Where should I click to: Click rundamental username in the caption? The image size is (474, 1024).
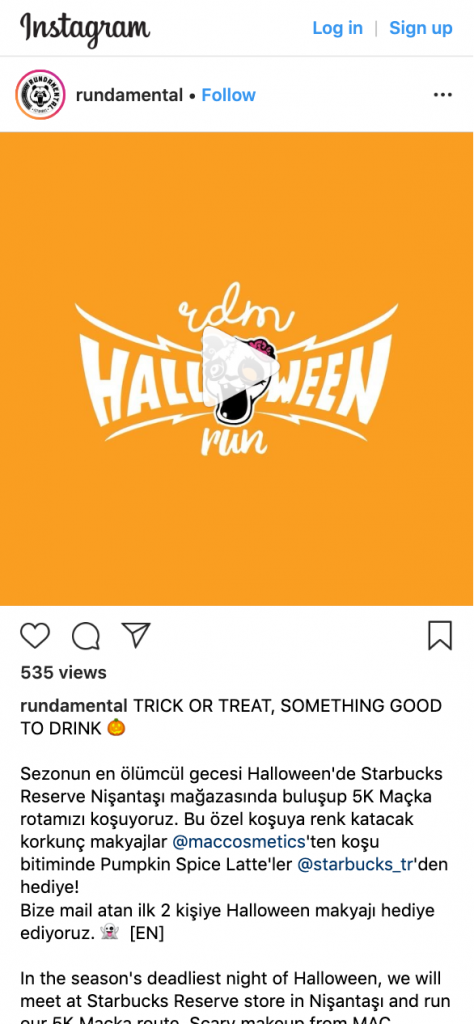click(74, 706)
